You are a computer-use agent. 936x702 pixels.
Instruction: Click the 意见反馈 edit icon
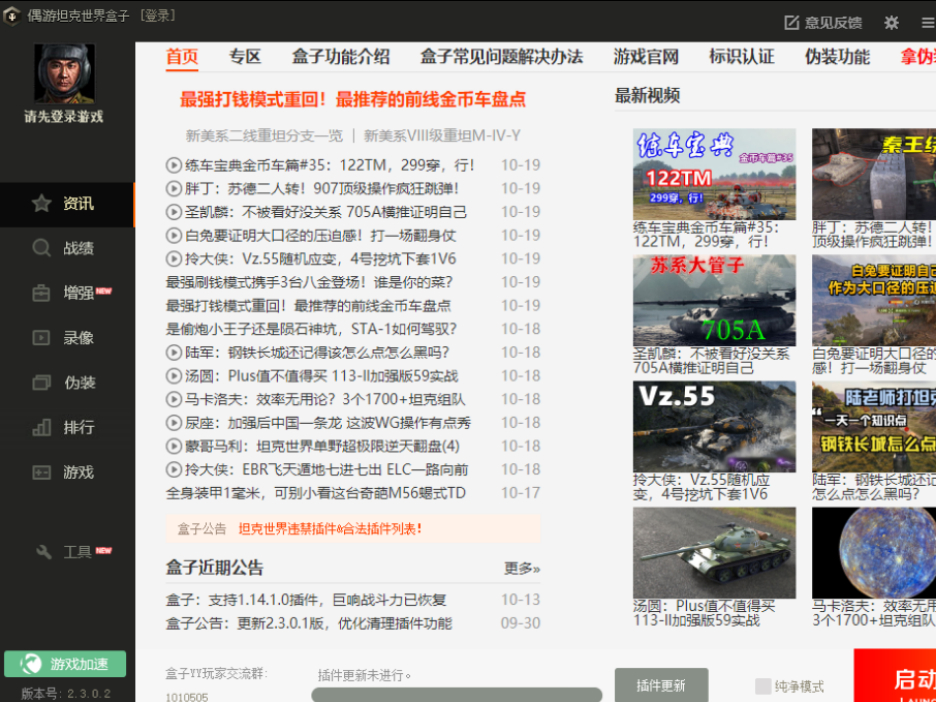click(791, 23)
